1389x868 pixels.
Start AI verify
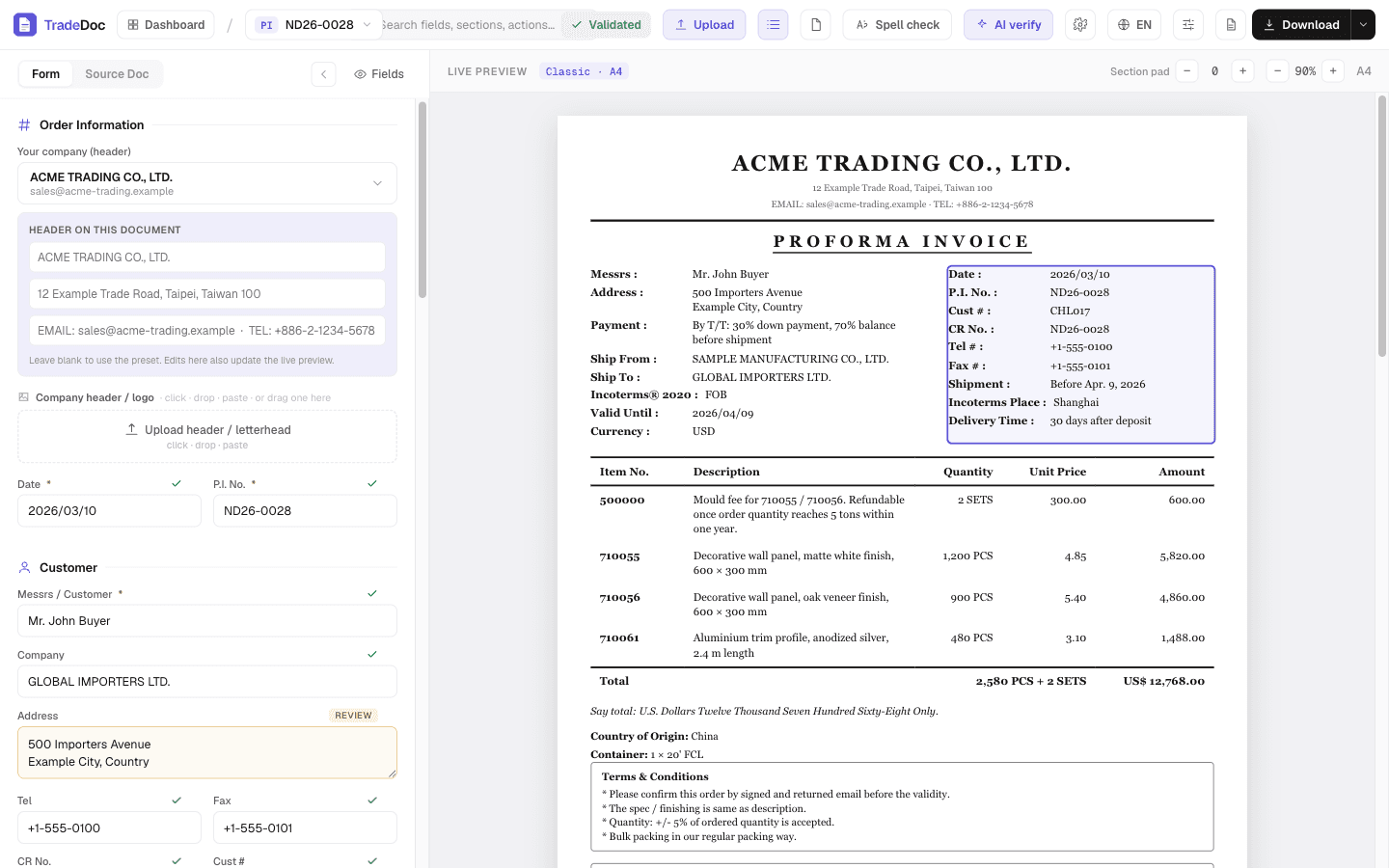(x=1008, y=25)
